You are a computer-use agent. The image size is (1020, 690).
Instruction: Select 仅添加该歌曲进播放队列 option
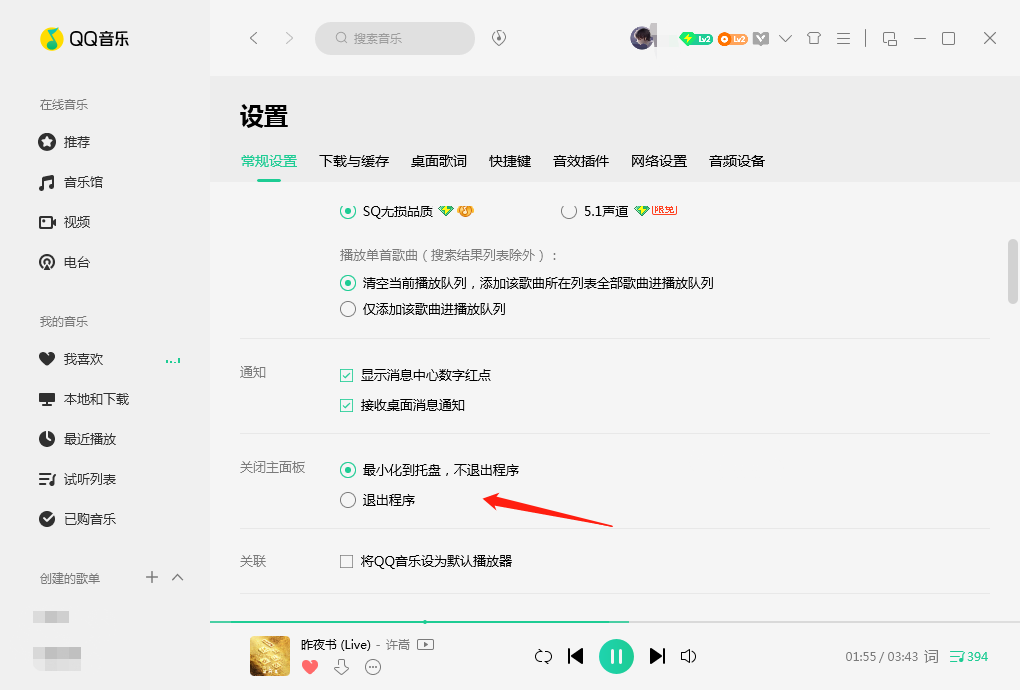pyautogui.click(x=348, y=309)
